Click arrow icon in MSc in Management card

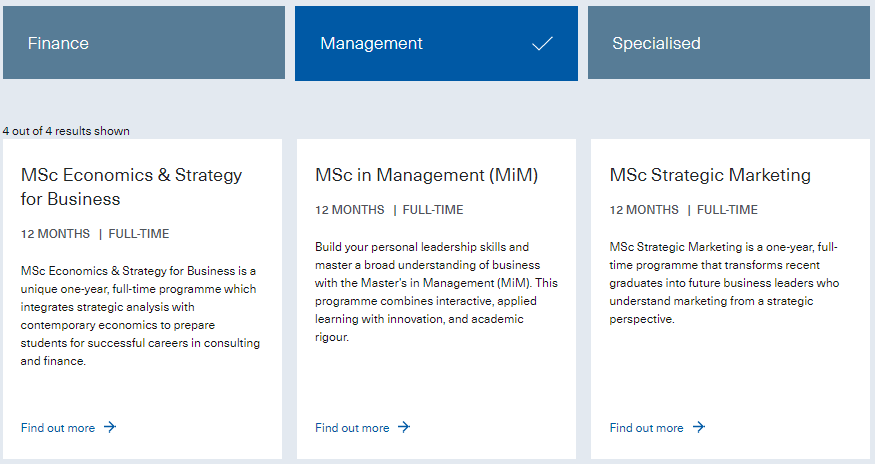404,427
